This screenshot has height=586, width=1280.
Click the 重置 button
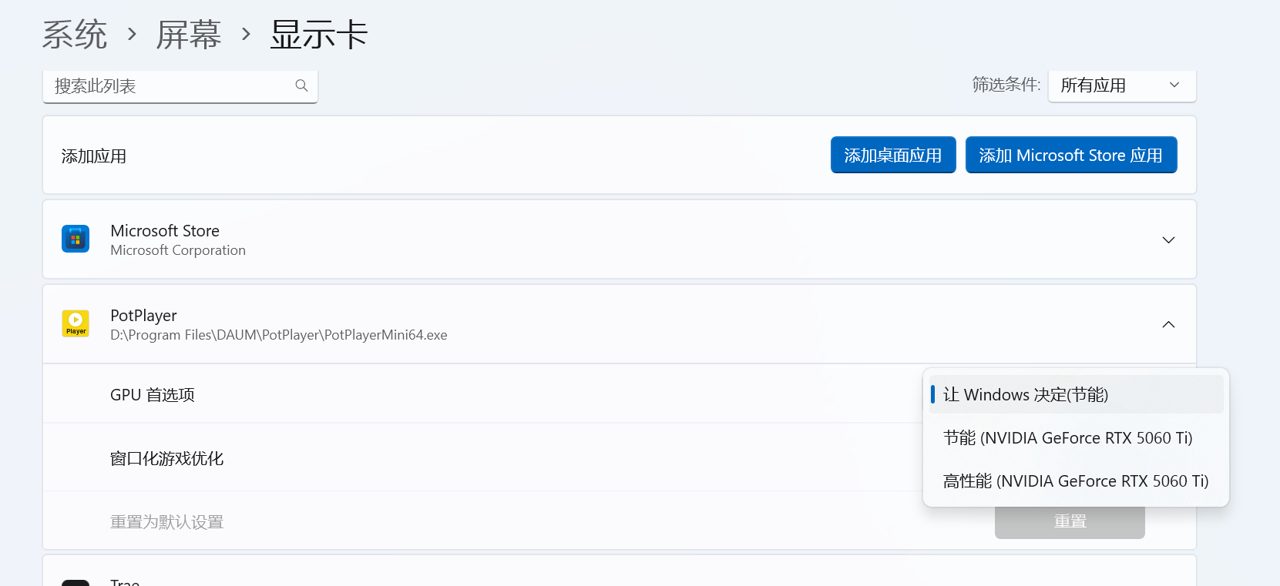click(1070, 521)
